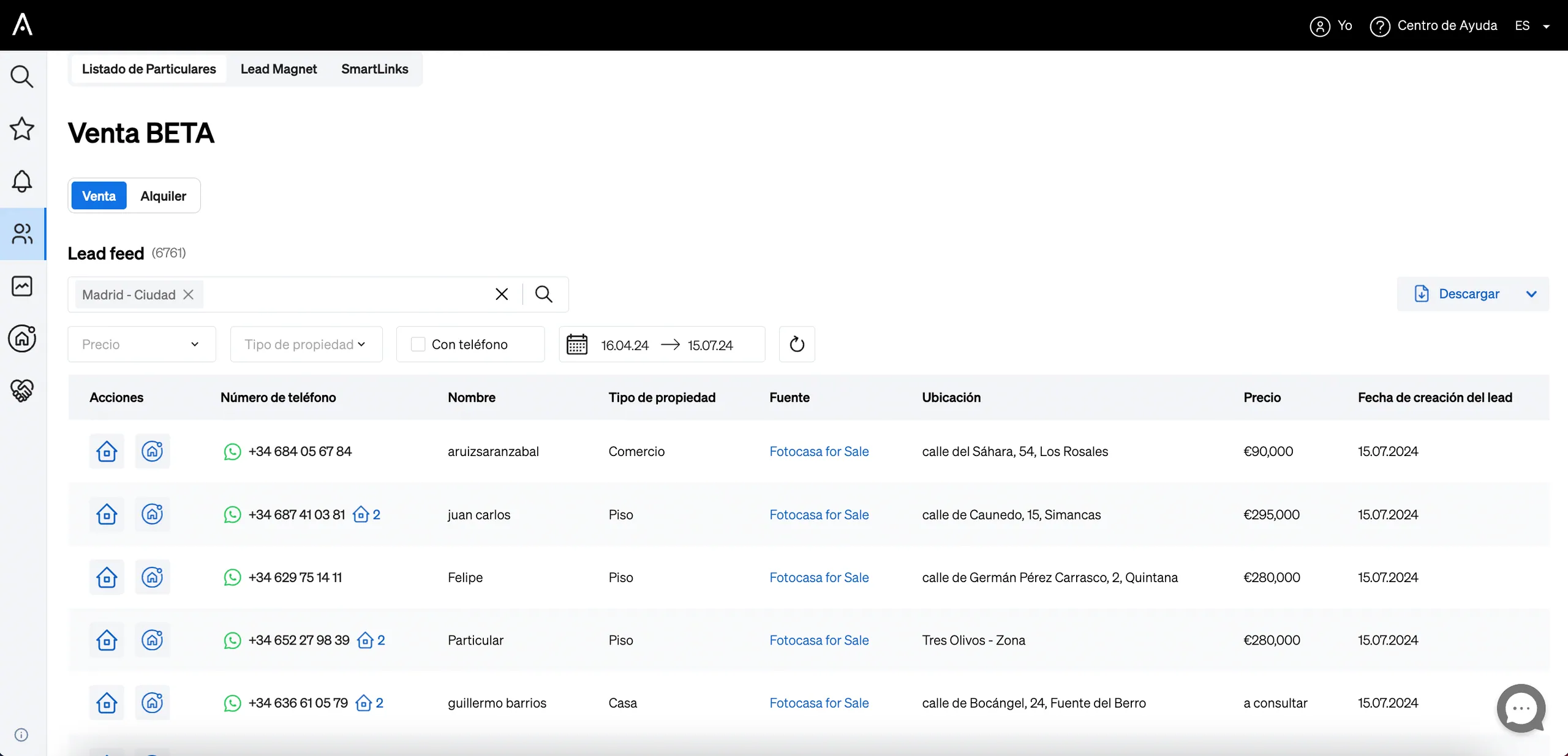Open the Yo account menu
Viewport: 1568px width, 756px height.
click(x=1331, y=26)
